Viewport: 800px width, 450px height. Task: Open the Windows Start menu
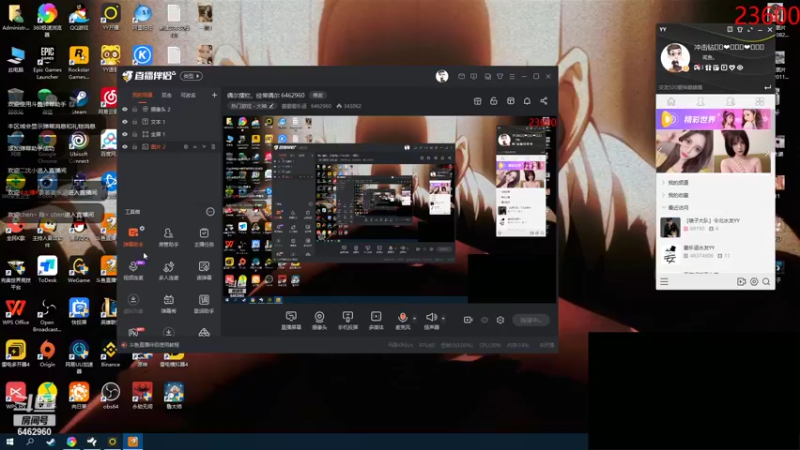click(x=10, y=442)
